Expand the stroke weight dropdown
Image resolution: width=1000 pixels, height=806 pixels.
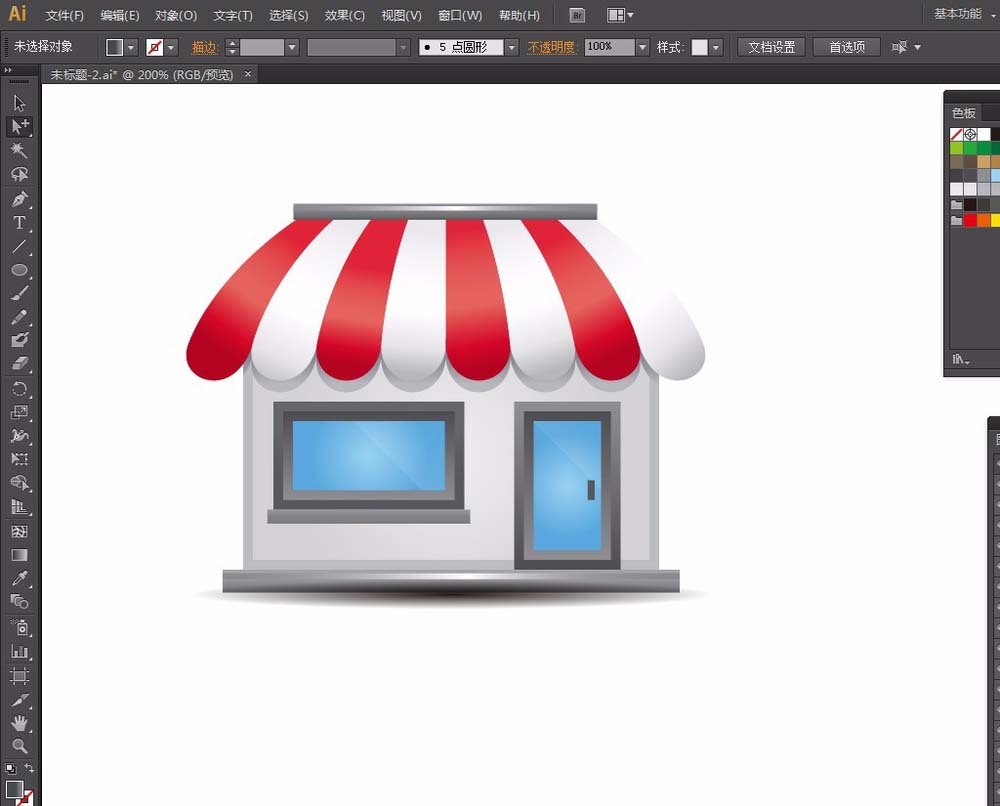292,47
